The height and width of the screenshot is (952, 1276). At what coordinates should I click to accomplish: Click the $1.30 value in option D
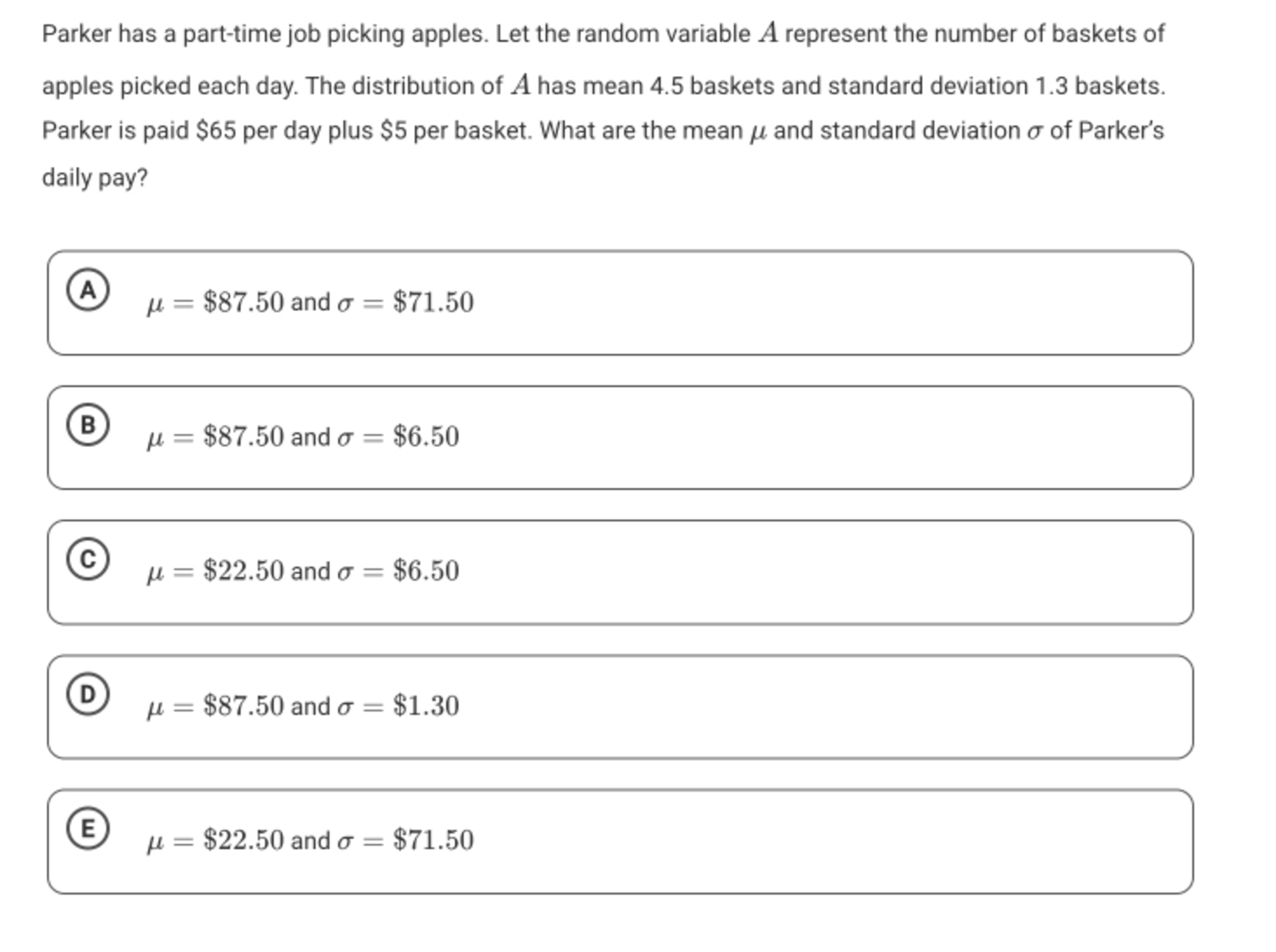point(426,706)
